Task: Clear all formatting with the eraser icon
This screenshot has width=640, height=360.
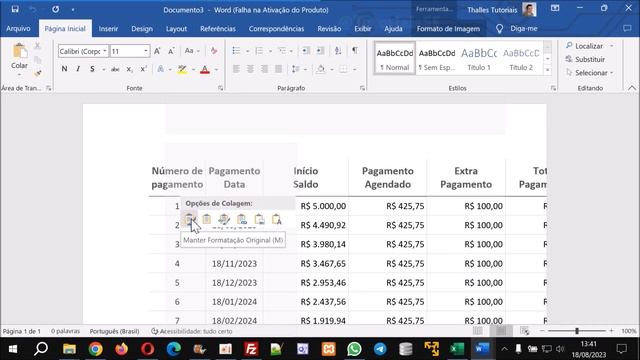Action: [214, 51]
